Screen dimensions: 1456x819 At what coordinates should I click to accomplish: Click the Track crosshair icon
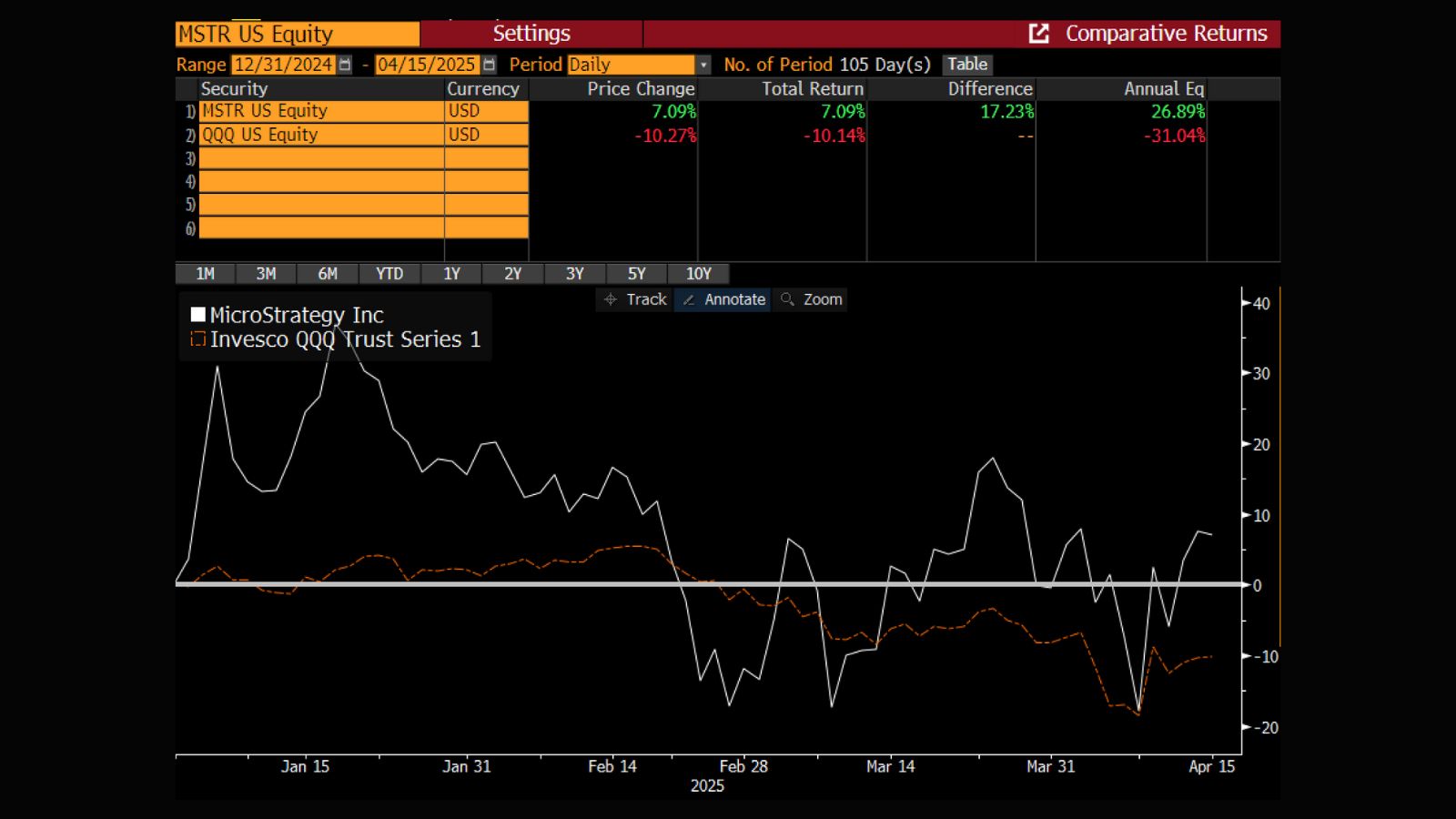coord(611,299)
